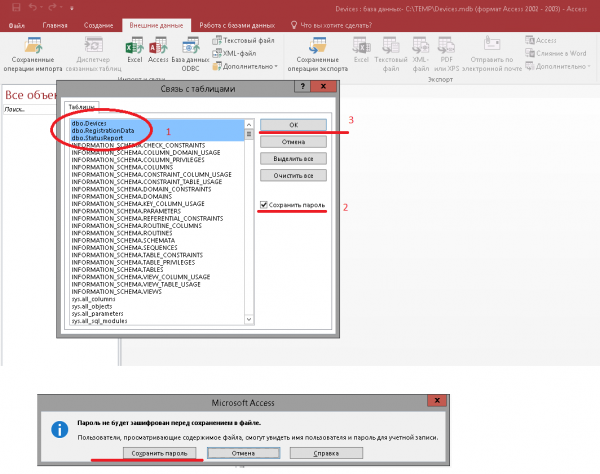Switch to the Главная ribbon tab
The height and width of the screenshot is (474, 600).
coord(56,23)
